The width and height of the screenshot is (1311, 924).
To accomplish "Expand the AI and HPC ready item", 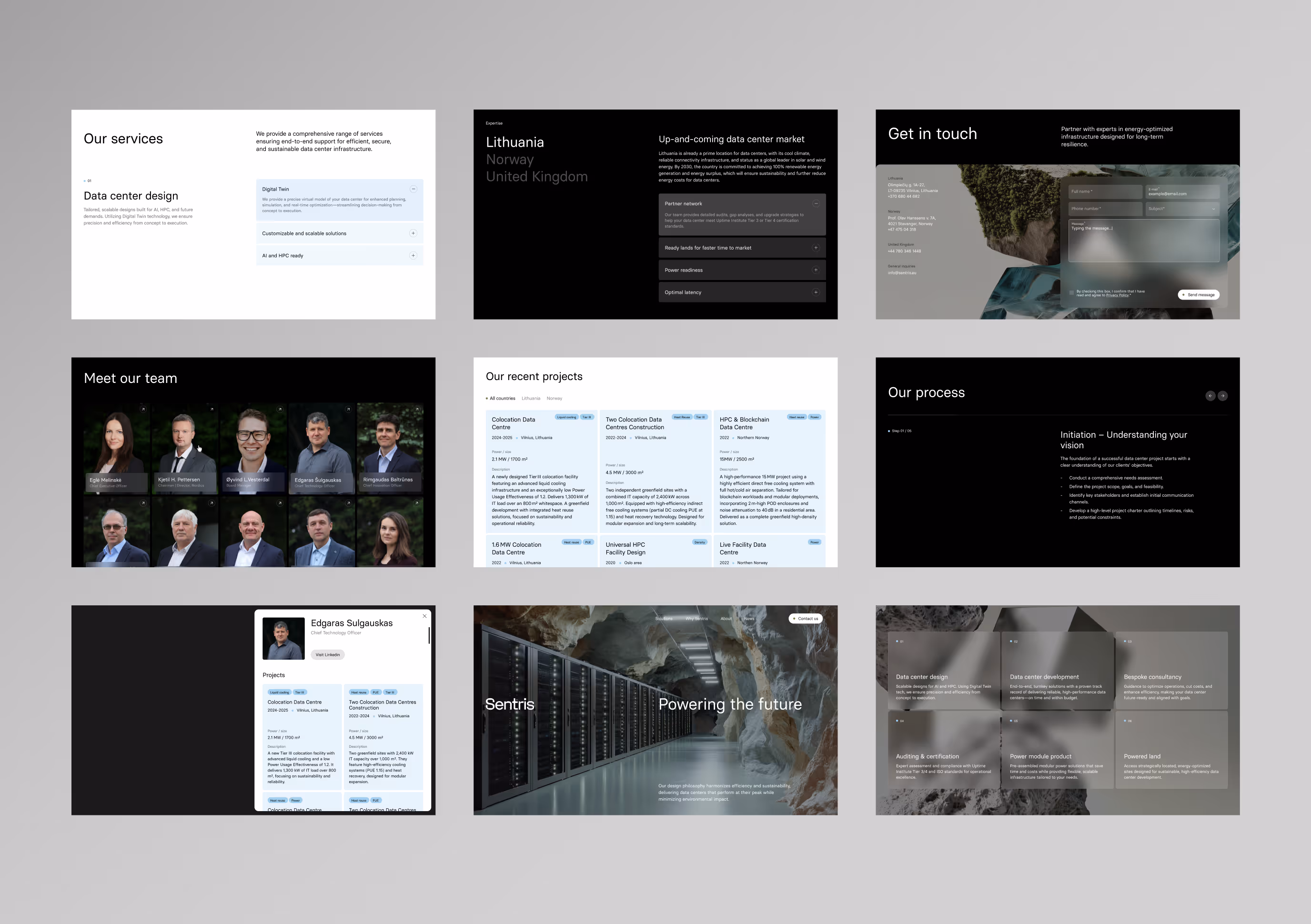I will click(x=413, y=255).
